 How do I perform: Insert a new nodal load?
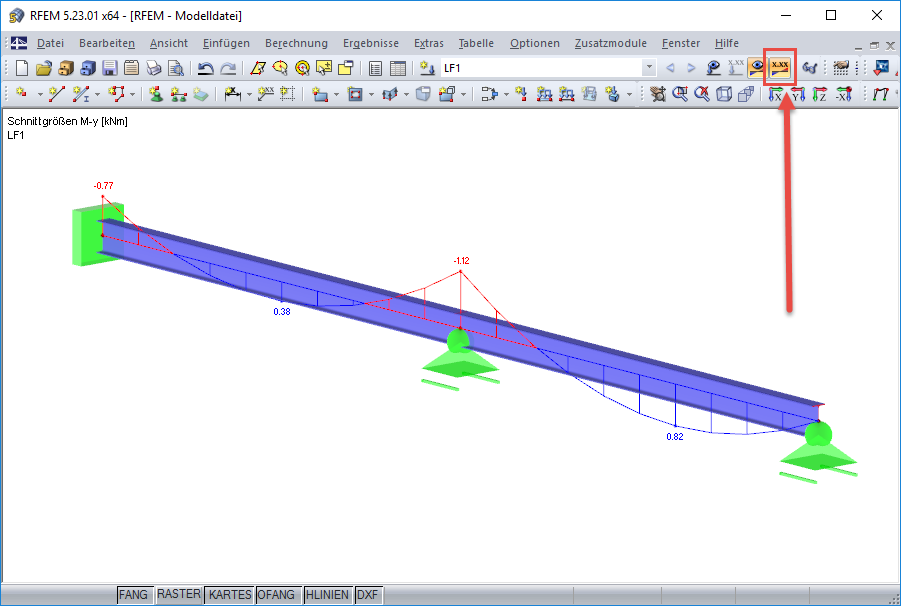[x=522, y=94]
